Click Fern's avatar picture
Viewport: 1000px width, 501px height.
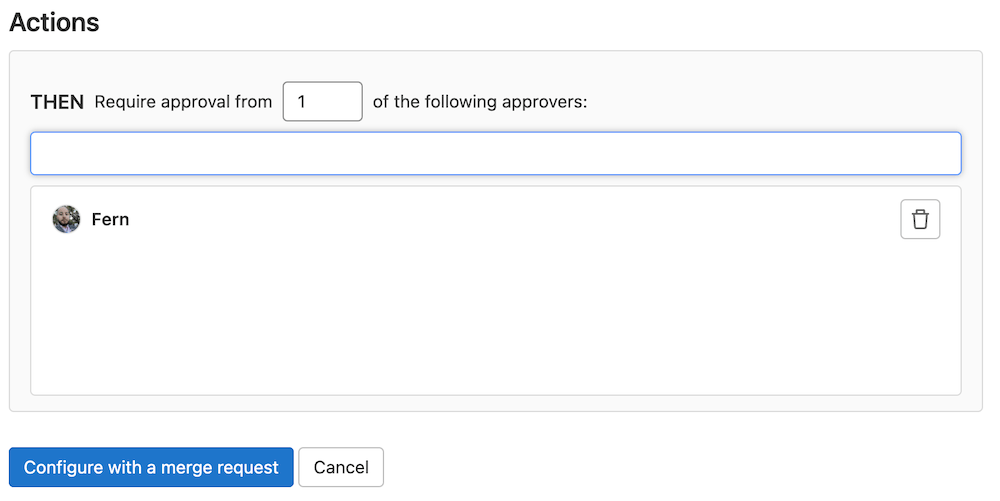[x=66, y=219]
